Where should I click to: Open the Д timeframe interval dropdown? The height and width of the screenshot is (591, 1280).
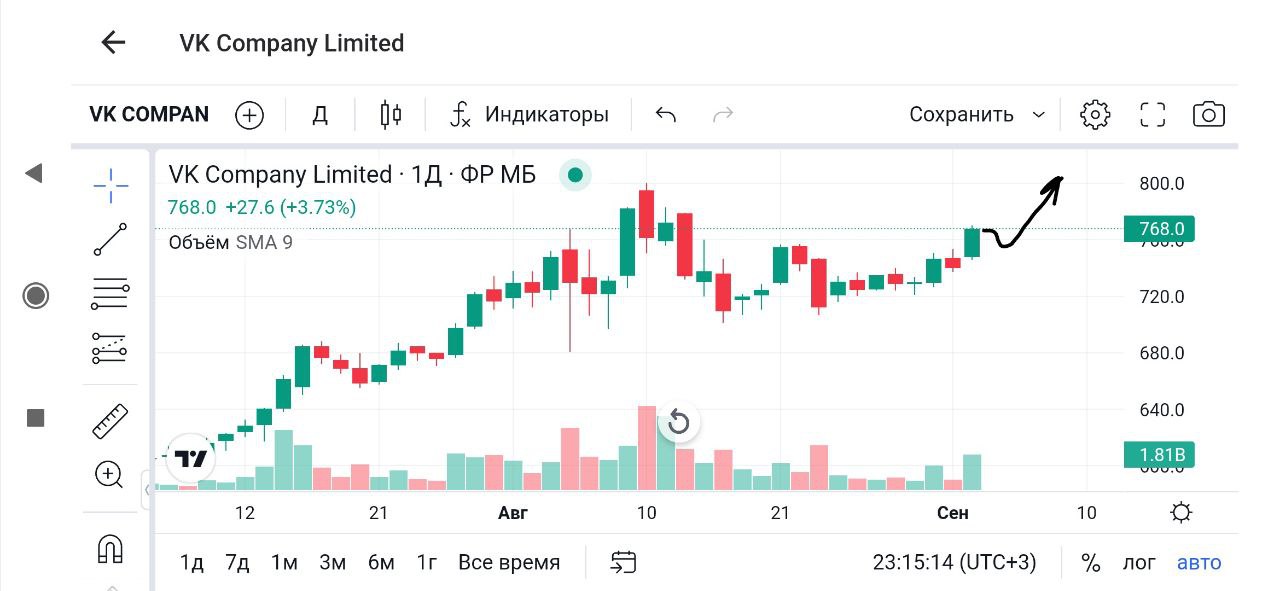pos(320,114)
